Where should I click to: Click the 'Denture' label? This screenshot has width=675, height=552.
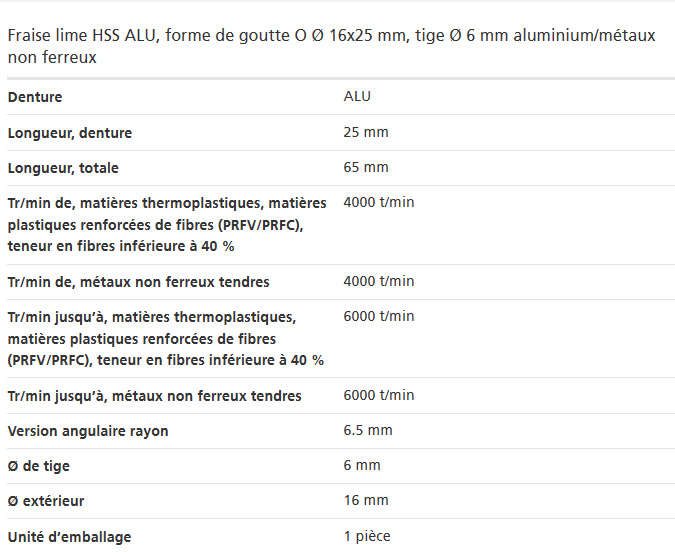(x=35, y=97)
